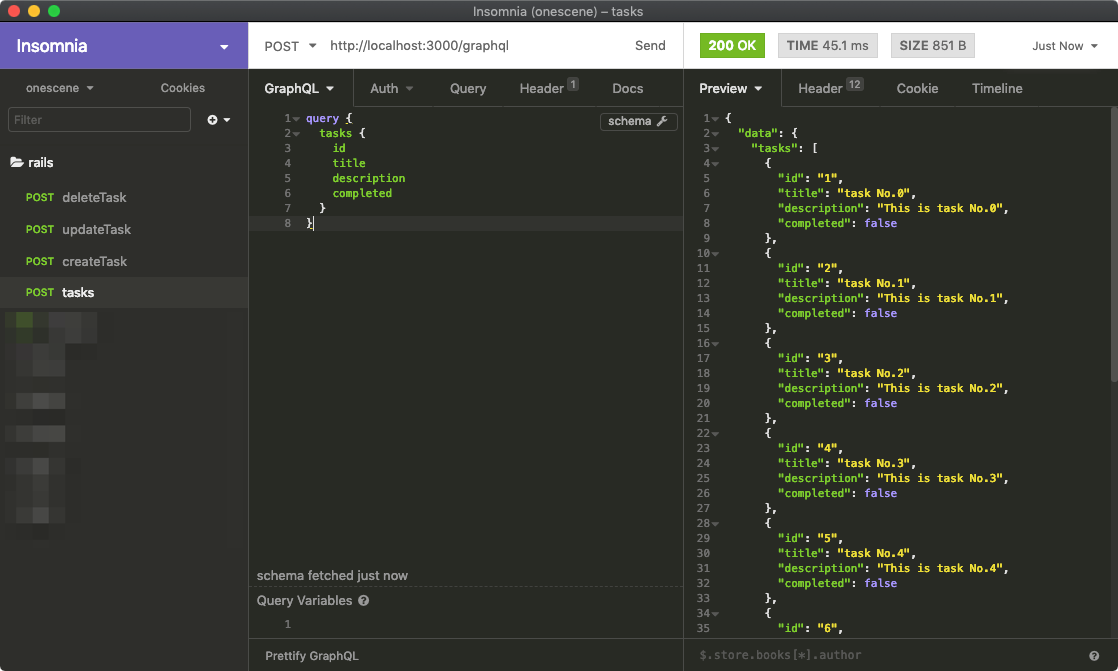Open the Docs tab
Image resolution: width=1118 pixels, height=671 pixels.
pyautogui.click(x=627, y=88)
